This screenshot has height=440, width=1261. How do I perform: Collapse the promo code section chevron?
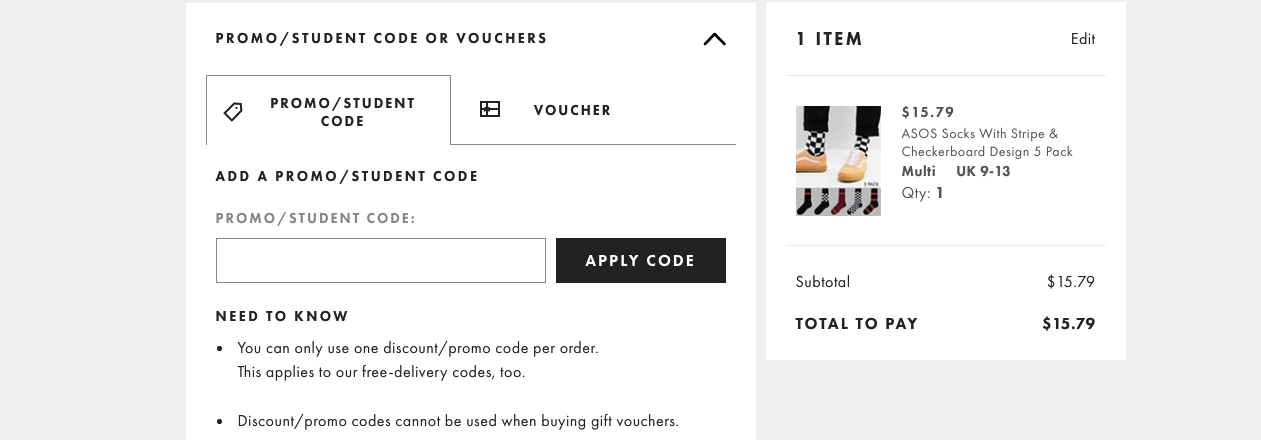(x=714, y=39)
